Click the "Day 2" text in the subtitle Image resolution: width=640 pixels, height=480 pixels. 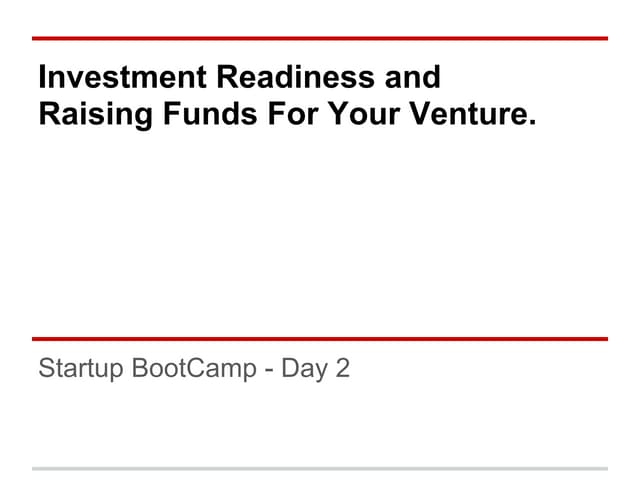coord(315,369)
